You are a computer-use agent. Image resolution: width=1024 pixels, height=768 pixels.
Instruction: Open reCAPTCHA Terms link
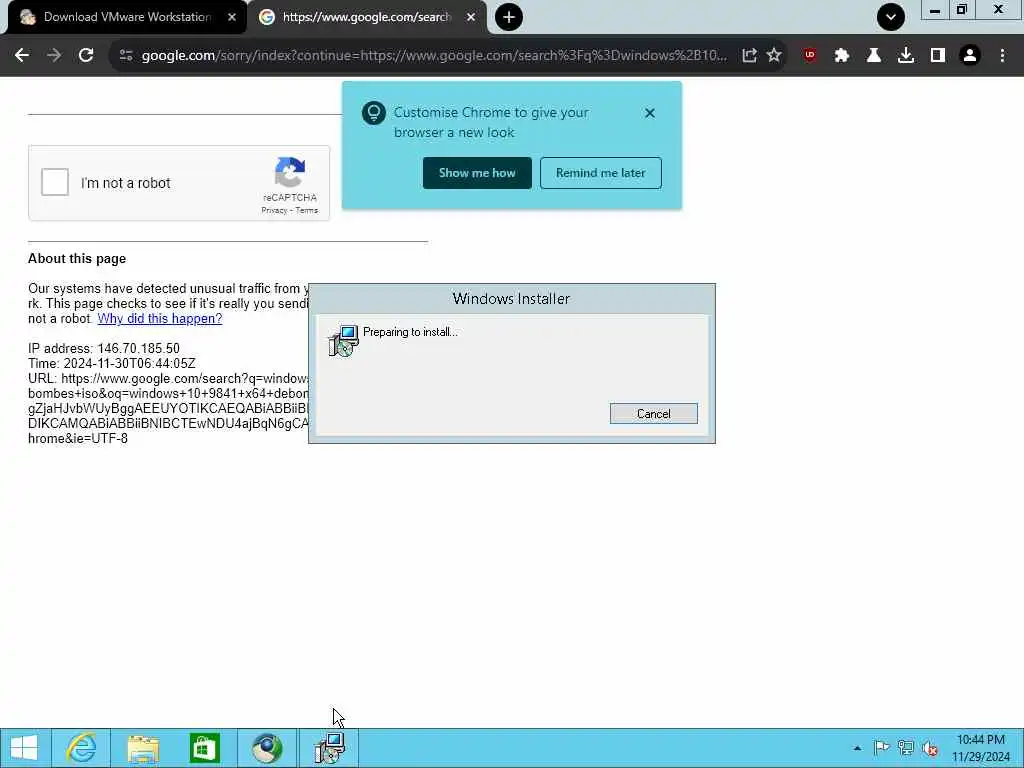pyautogui.click(x=306, y=210)
